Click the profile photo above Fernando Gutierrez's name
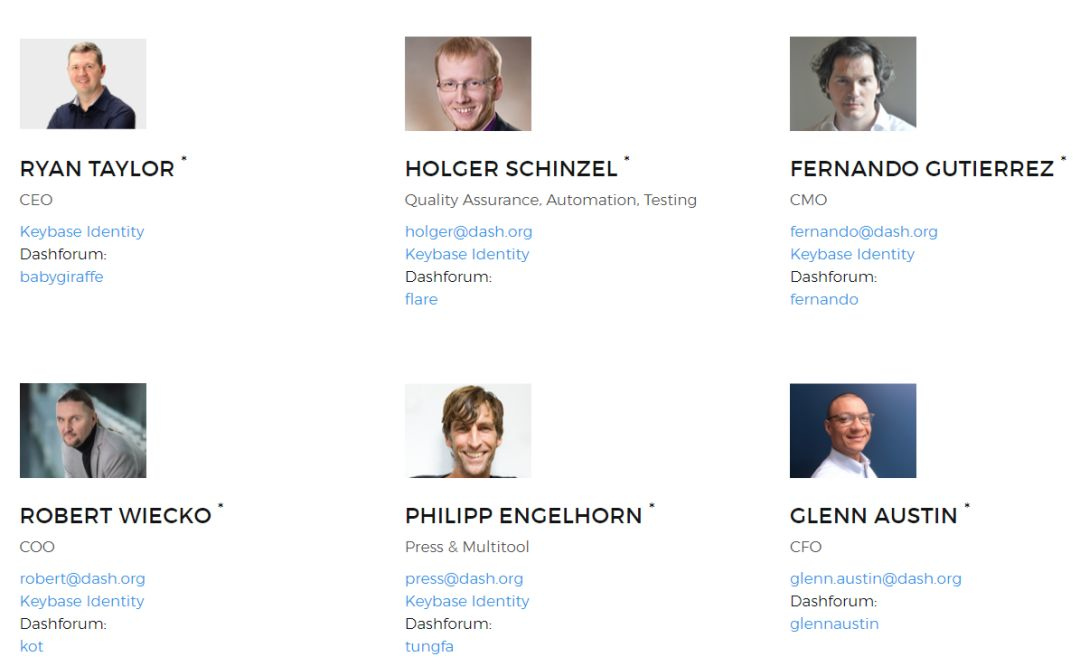Screen dimensions: 1080x666 click(x=853, y=84)
